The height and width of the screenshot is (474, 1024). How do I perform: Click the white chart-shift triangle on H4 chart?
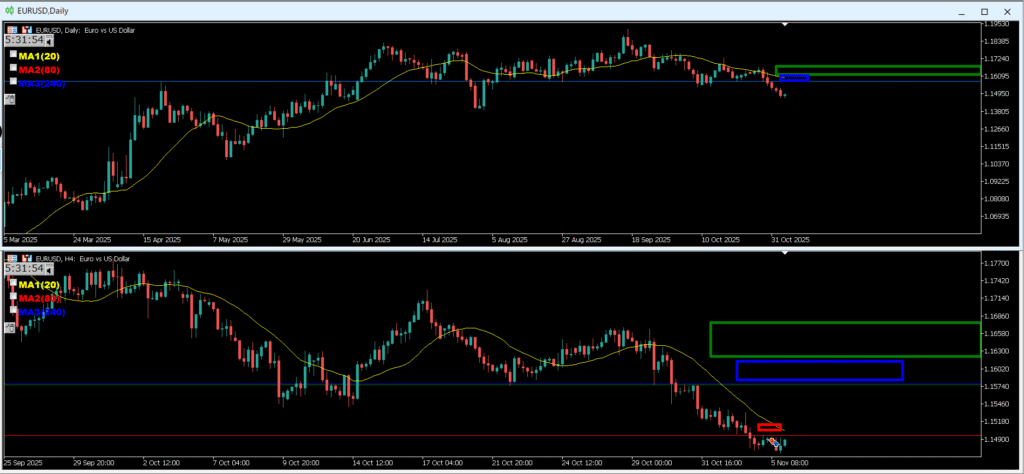coord(785,254)
